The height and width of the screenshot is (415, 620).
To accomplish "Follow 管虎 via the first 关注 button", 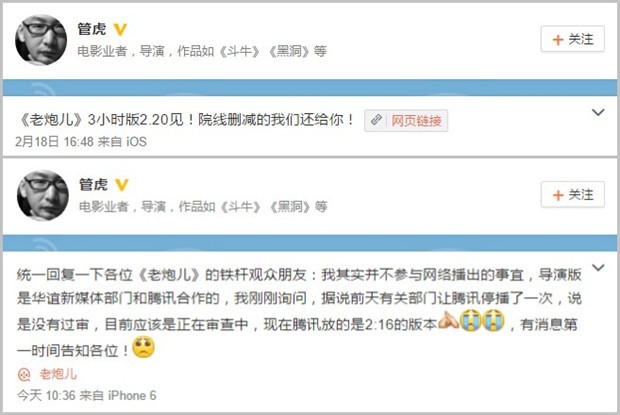I will point(573,39).
